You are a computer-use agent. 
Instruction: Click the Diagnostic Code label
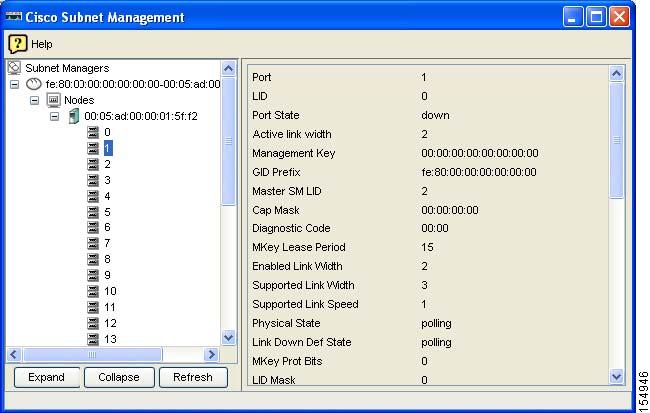click(x=291, y=228)
